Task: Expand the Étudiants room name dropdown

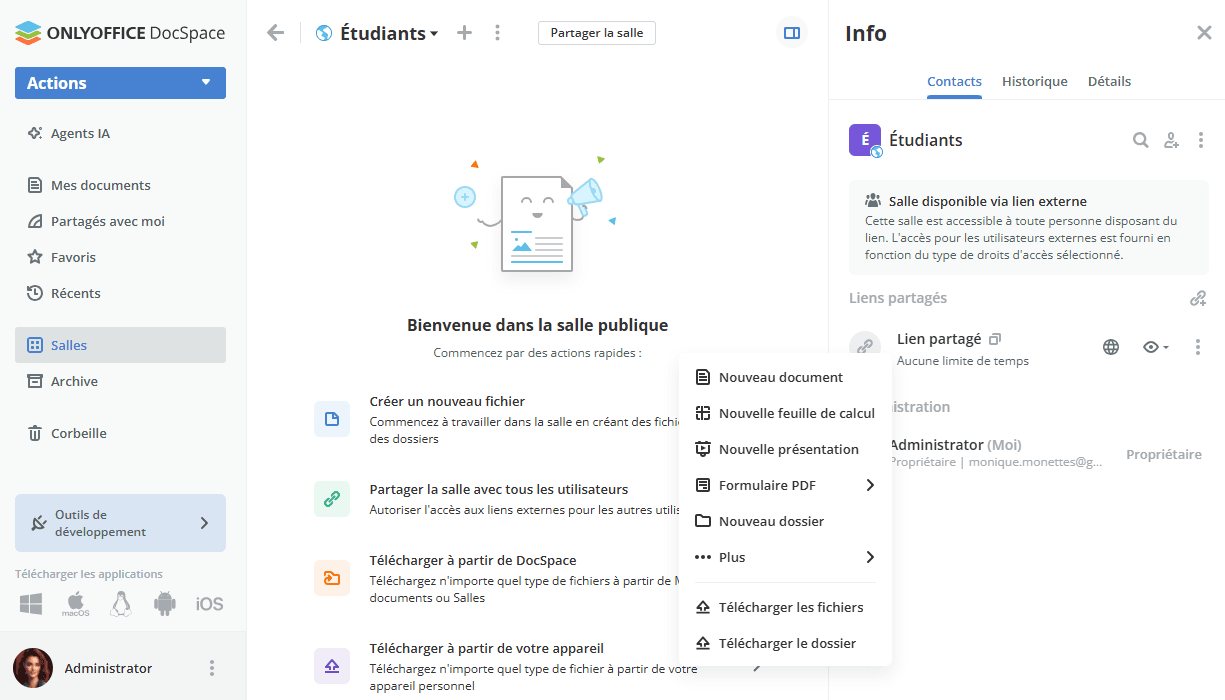Action: (x=435, y=32)
